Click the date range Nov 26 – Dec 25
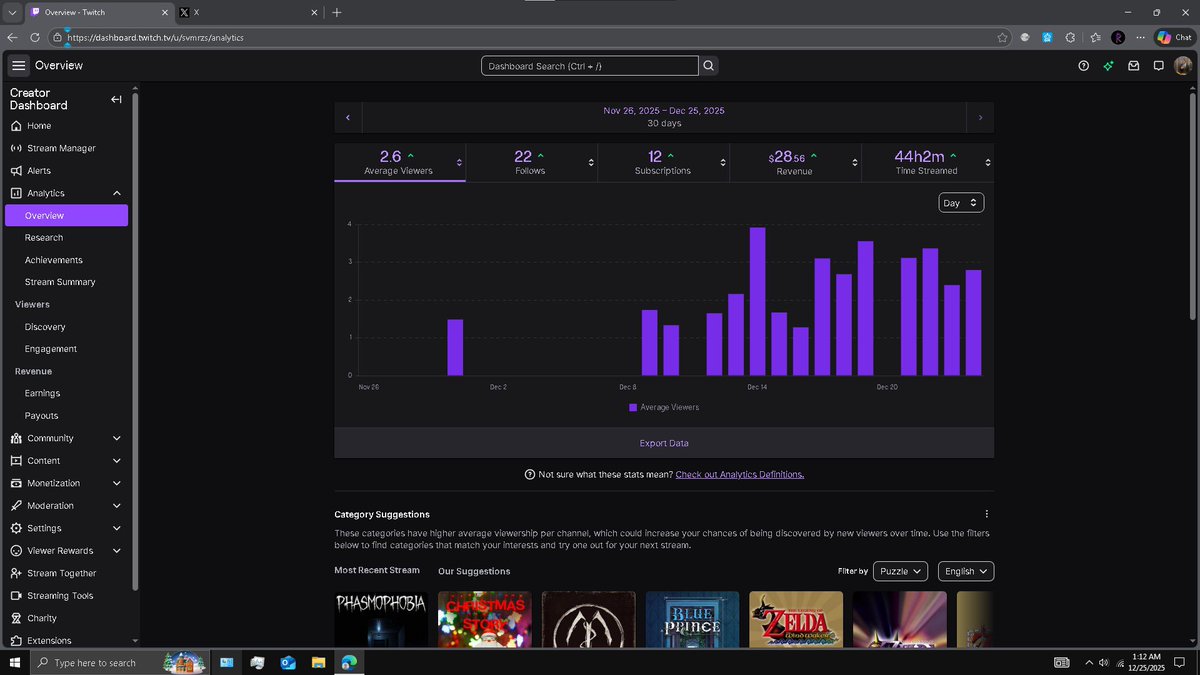 click(x=664, y=111)
